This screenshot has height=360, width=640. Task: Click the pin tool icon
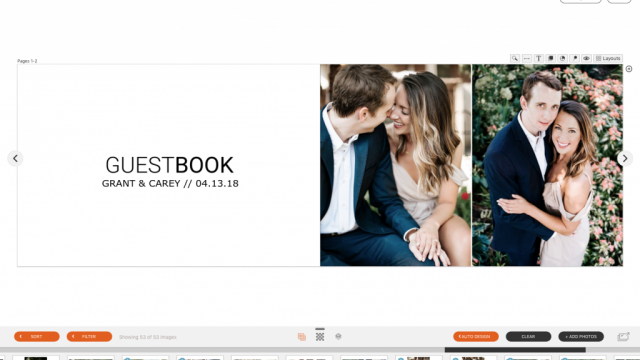(x=574, y=58)
